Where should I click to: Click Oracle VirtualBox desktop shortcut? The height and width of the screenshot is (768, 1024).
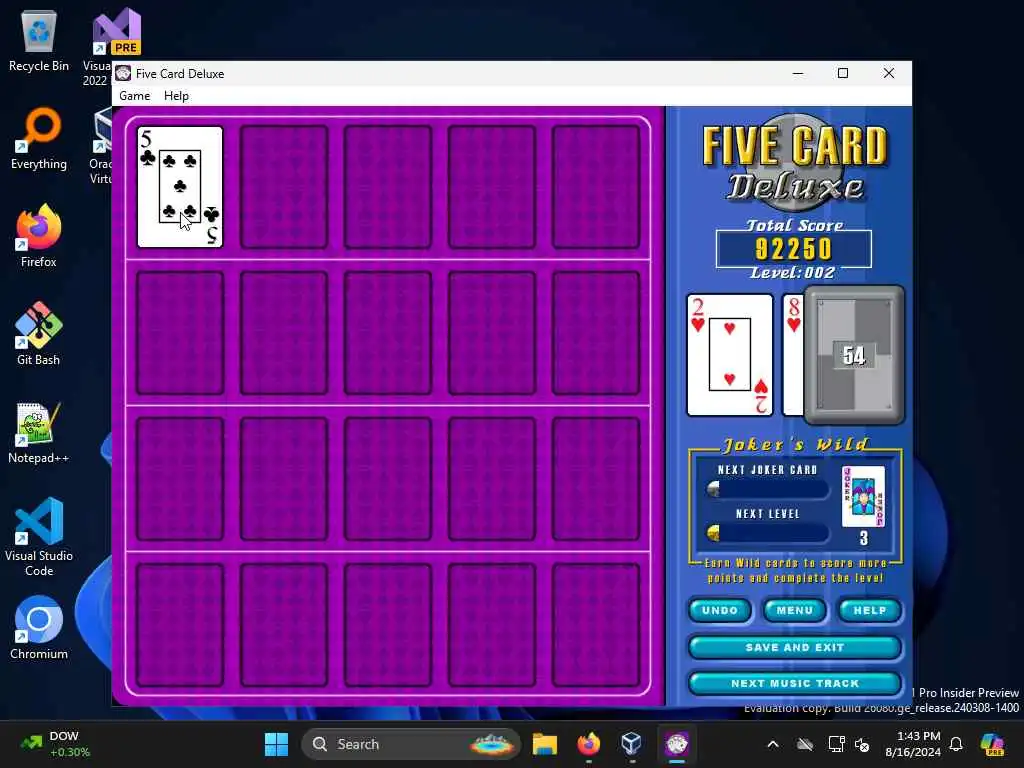click(x=102, y=147)
